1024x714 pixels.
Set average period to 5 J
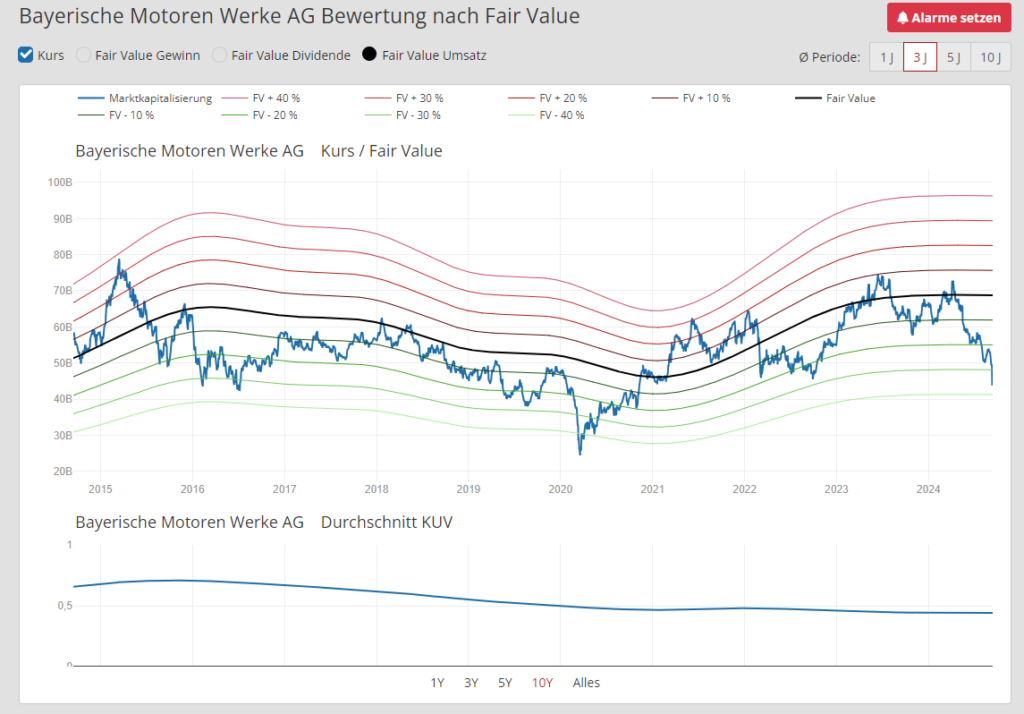pyautogui.click(x=954, y=57)
